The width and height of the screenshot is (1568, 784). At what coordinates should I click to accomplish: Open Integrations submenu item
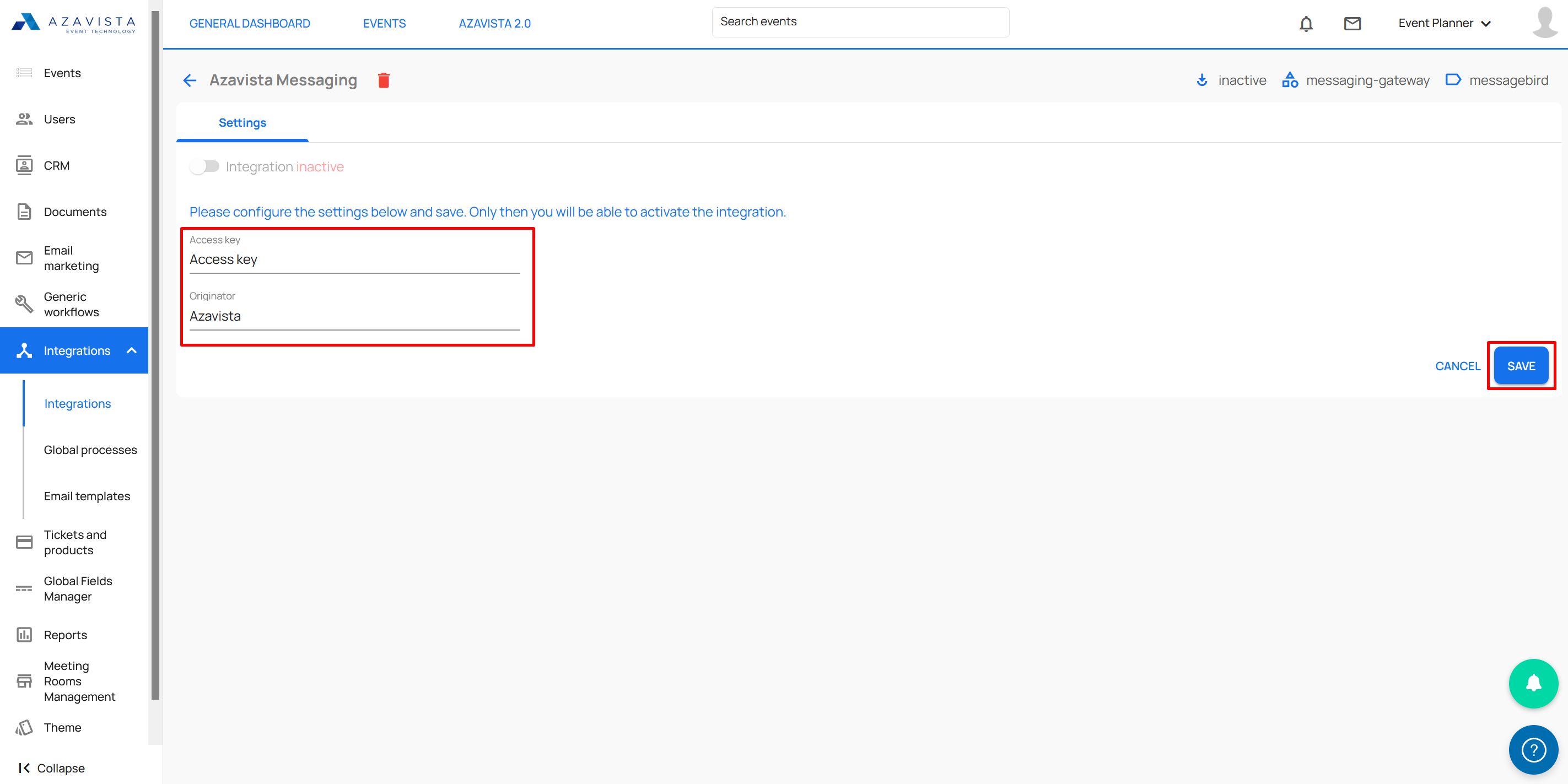[77, 403]
